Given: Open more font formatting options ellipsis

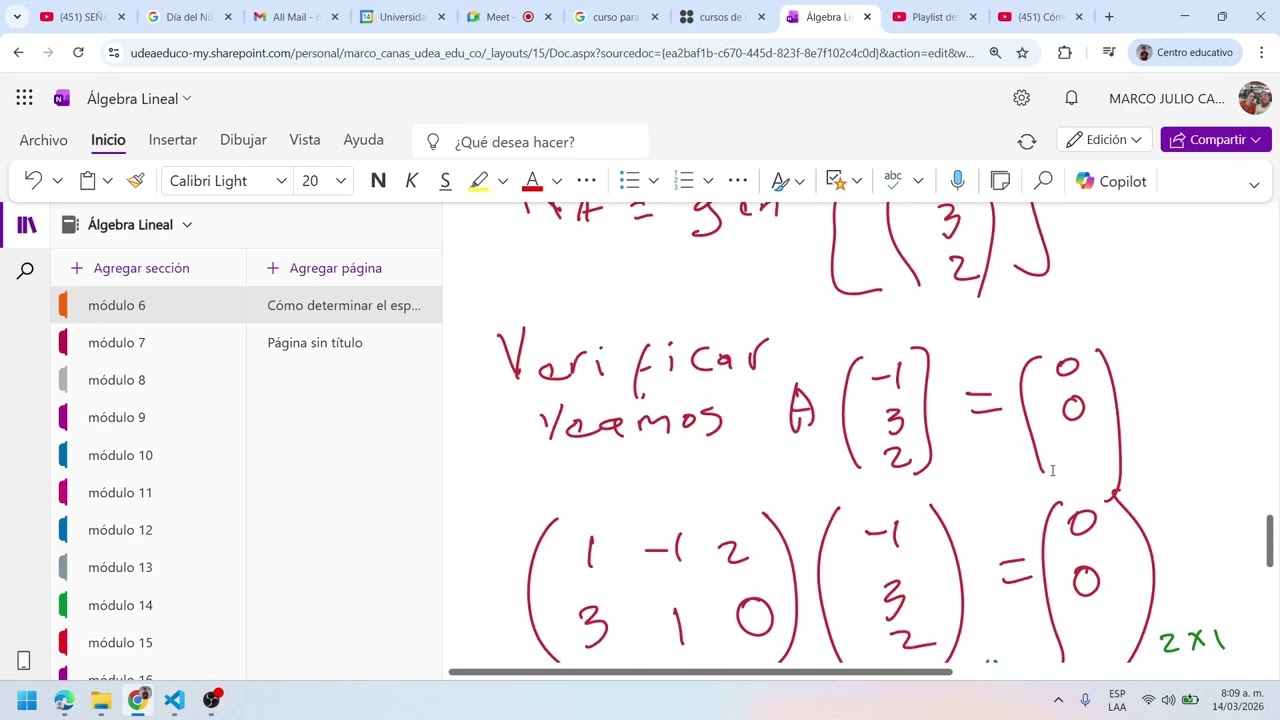Looking at the screenshot, I should pyautogui.click(x=587, y=181).
